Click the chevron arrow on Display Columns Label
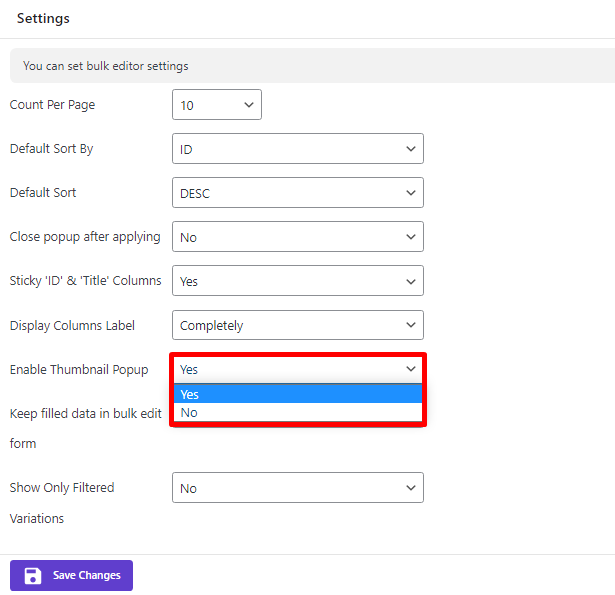This screenshot has width=615, height=595. pyautogui.click(x=411, y=325)
